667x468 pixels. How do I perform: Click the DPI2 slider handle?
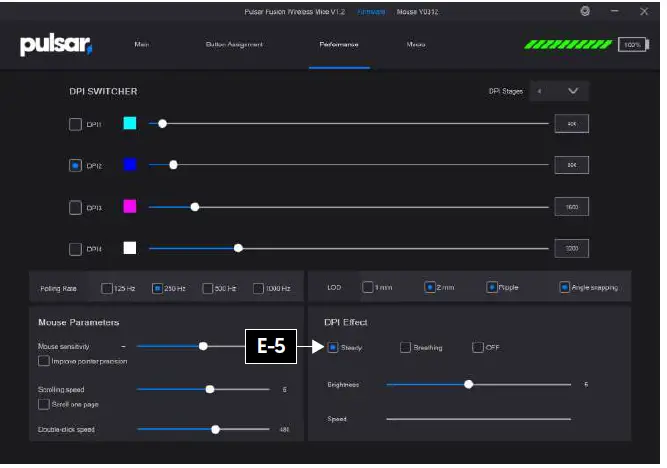click(173, 165)
